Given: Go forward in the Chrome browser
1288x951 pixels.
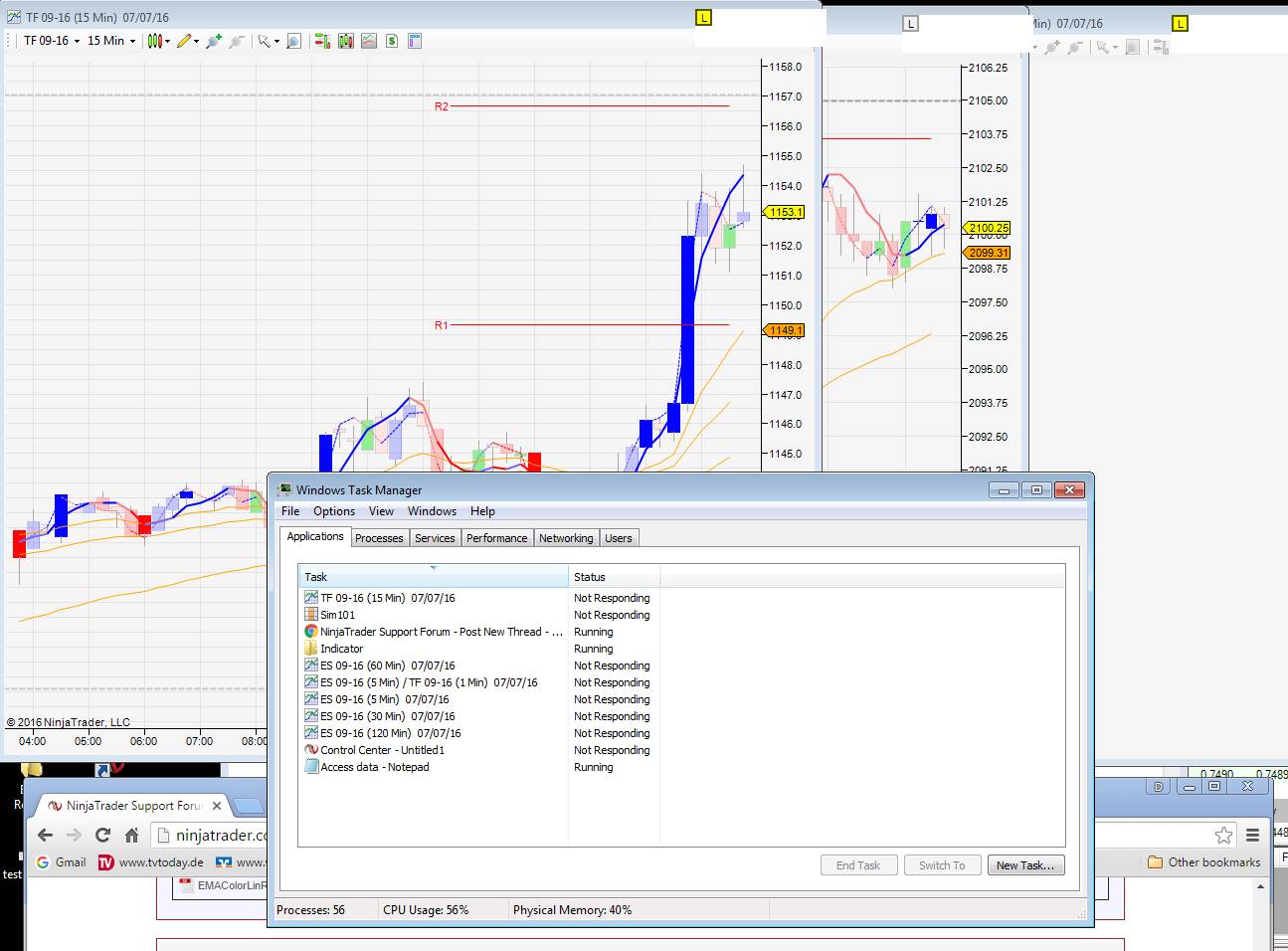Looking at the screenshot, I should [x=74, y=835].
